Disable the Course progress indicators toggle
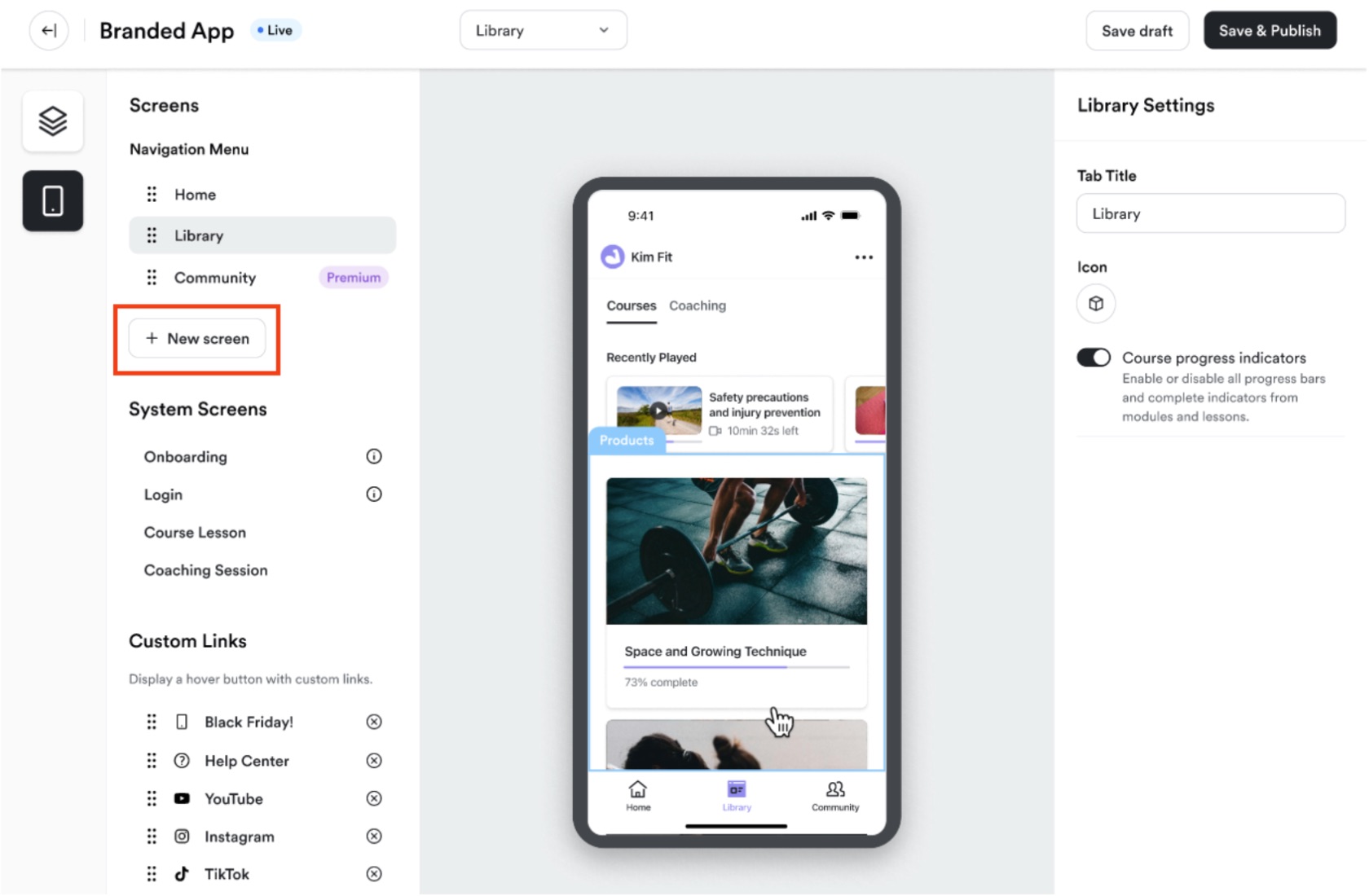The width and height of the screenshot is (1369, 896). coord(1094,358)
